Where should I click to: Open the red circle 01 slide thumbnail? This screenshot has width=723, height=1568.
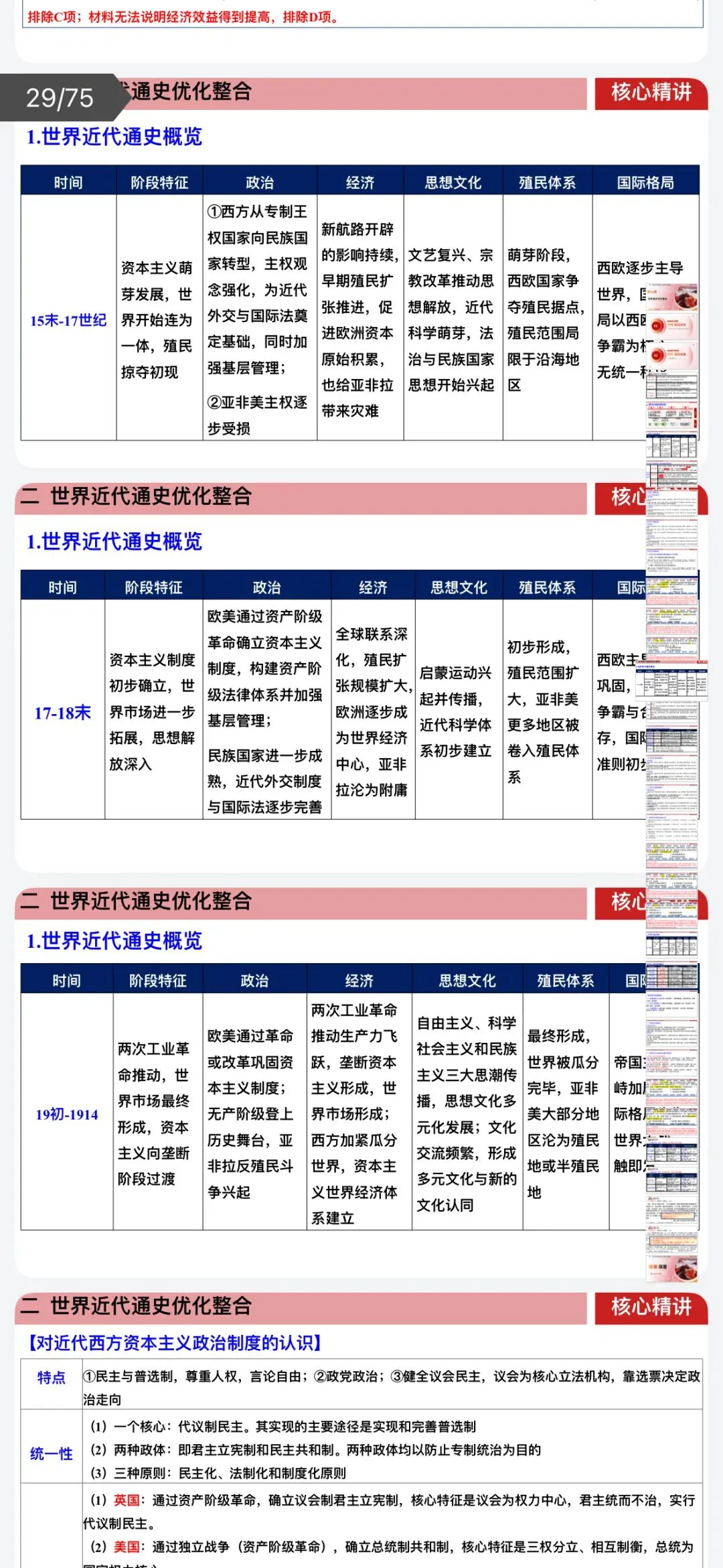pyautogui.click(x=672, y=326)
